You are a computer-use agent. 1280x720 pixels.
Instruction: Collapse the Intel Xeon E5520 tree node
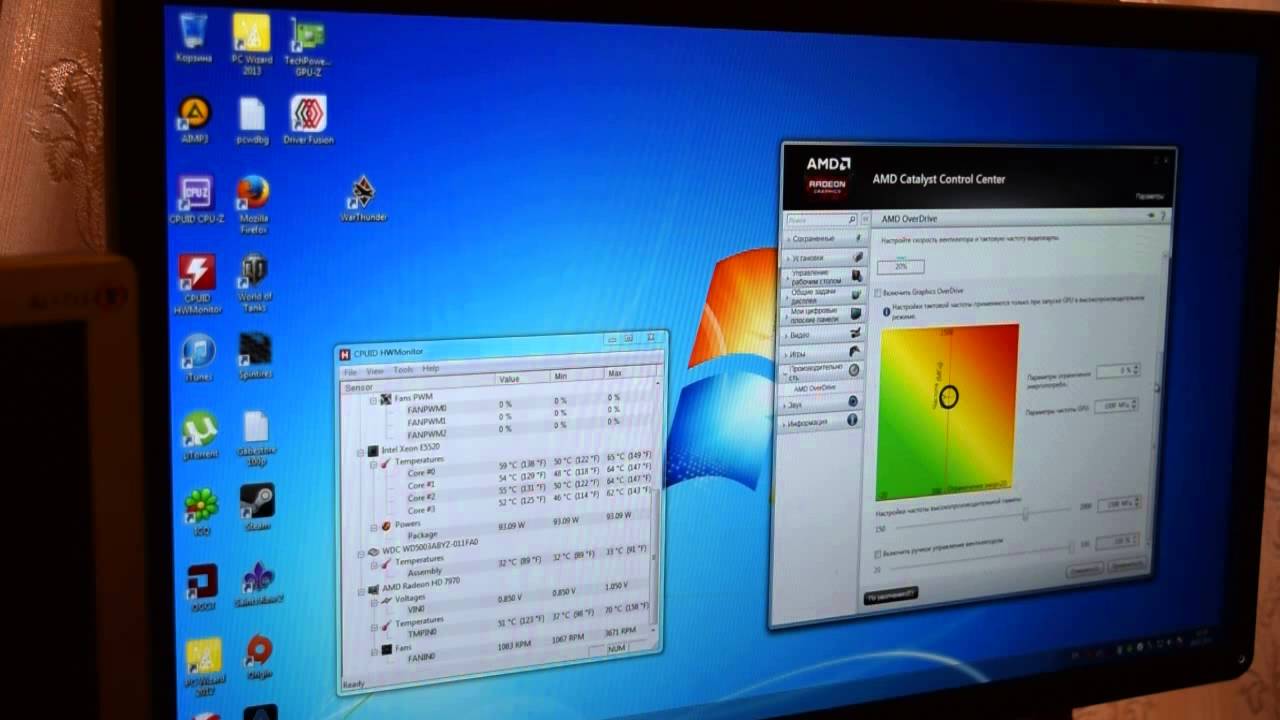pyautogui.click(x=360, y=451)
